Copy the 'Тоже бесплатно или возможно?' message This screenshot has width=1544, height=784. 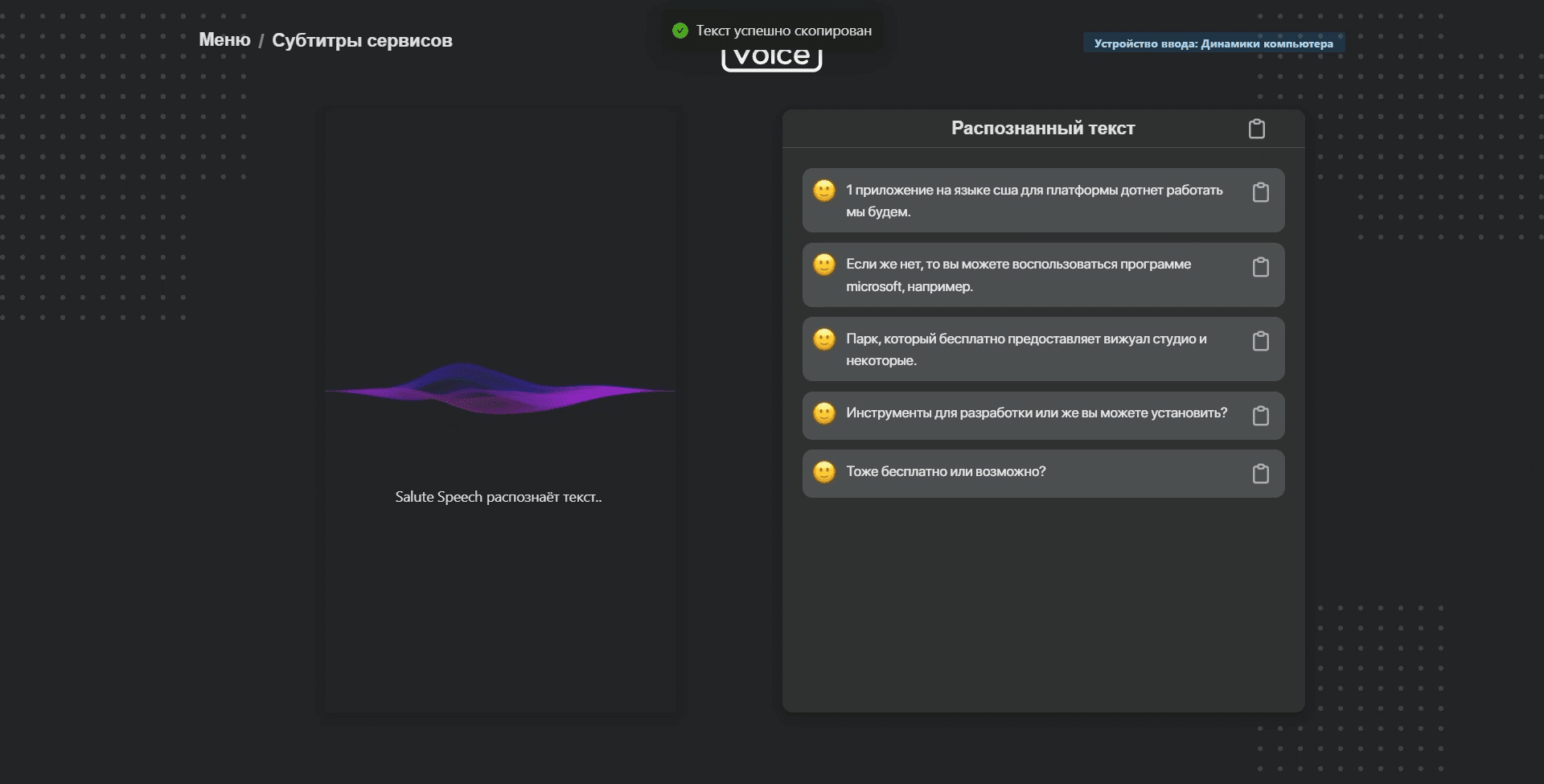(1260, 474)
